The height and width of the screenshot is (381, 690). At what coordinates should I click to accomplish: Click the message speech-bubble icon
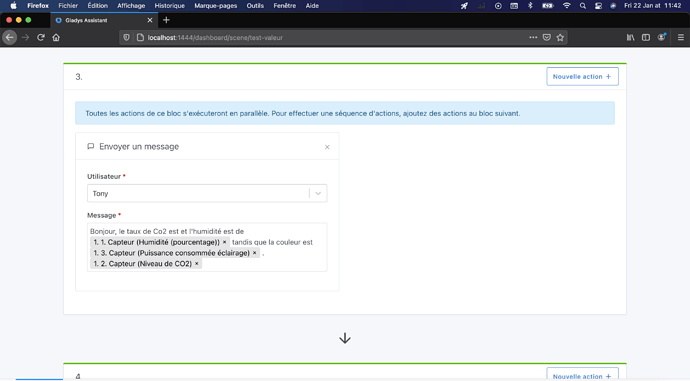(91, 147)
